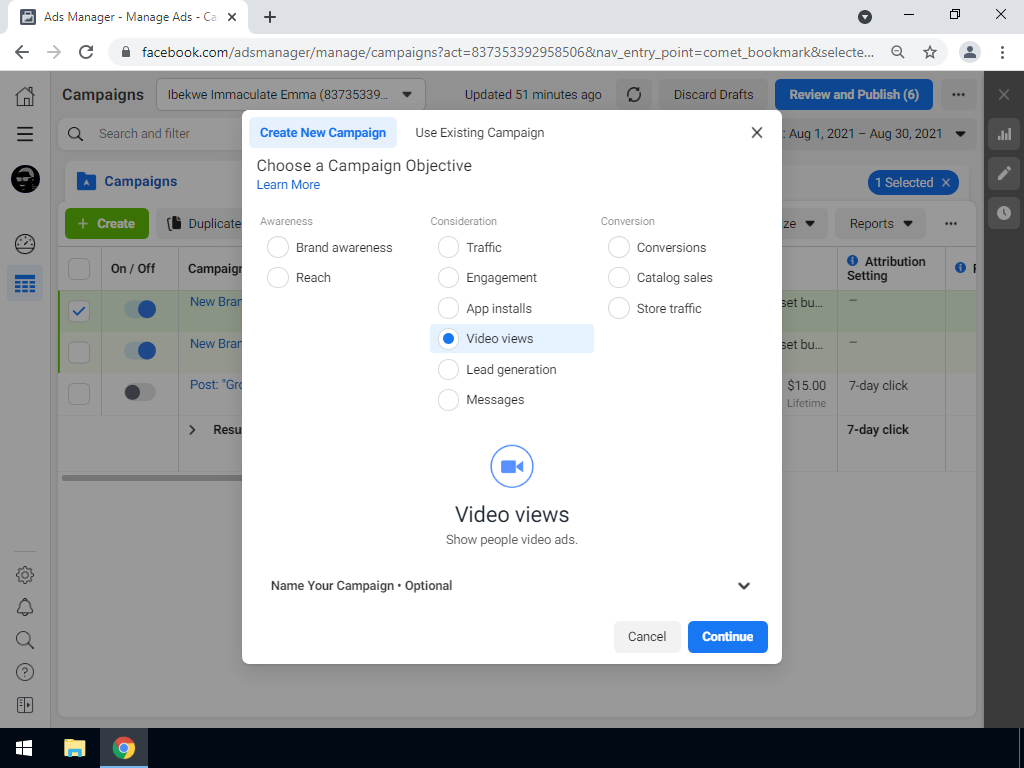
Task: Uncheck the first New Brand campaign row
Action: (x=79, y=311)
